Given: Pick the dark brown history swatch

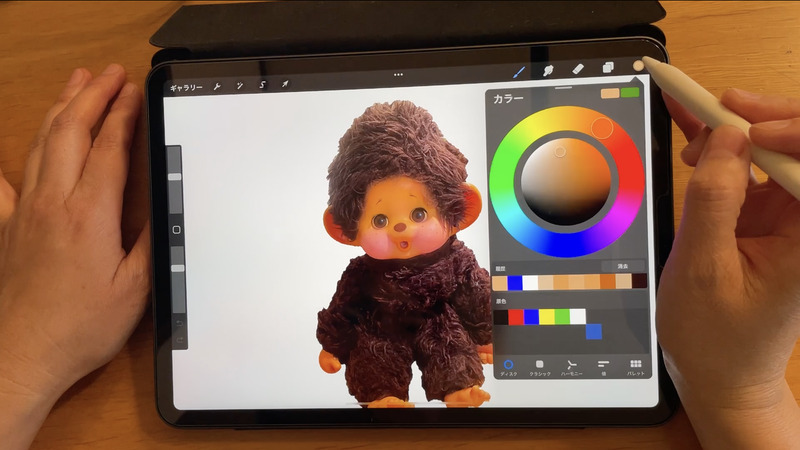Looking at the screenshot, I should tap(639, 281).
